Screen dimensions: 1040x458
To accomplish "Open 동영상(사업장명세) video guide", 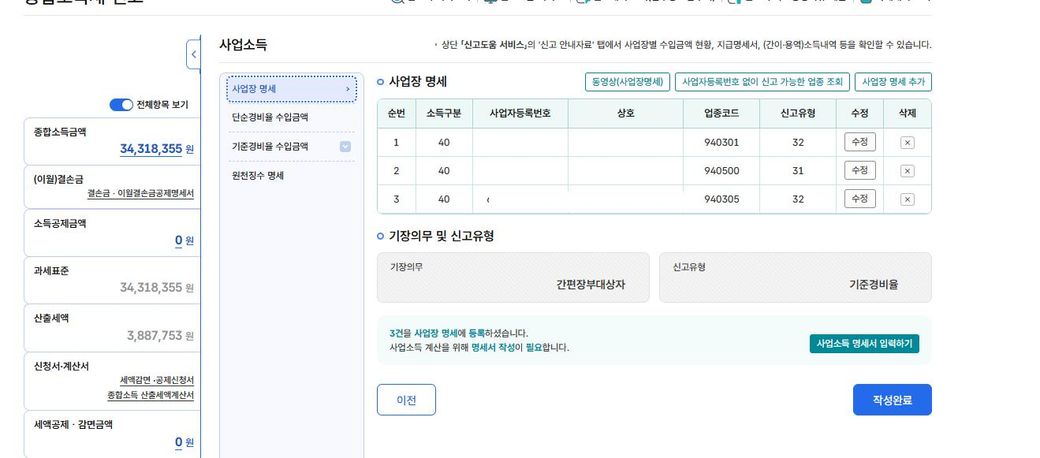I will [627, 82].
